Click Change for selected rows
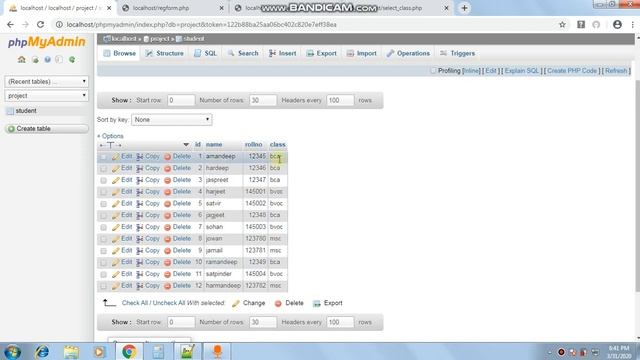This screenshot has height=360, width=640. [x=249, y=303]
